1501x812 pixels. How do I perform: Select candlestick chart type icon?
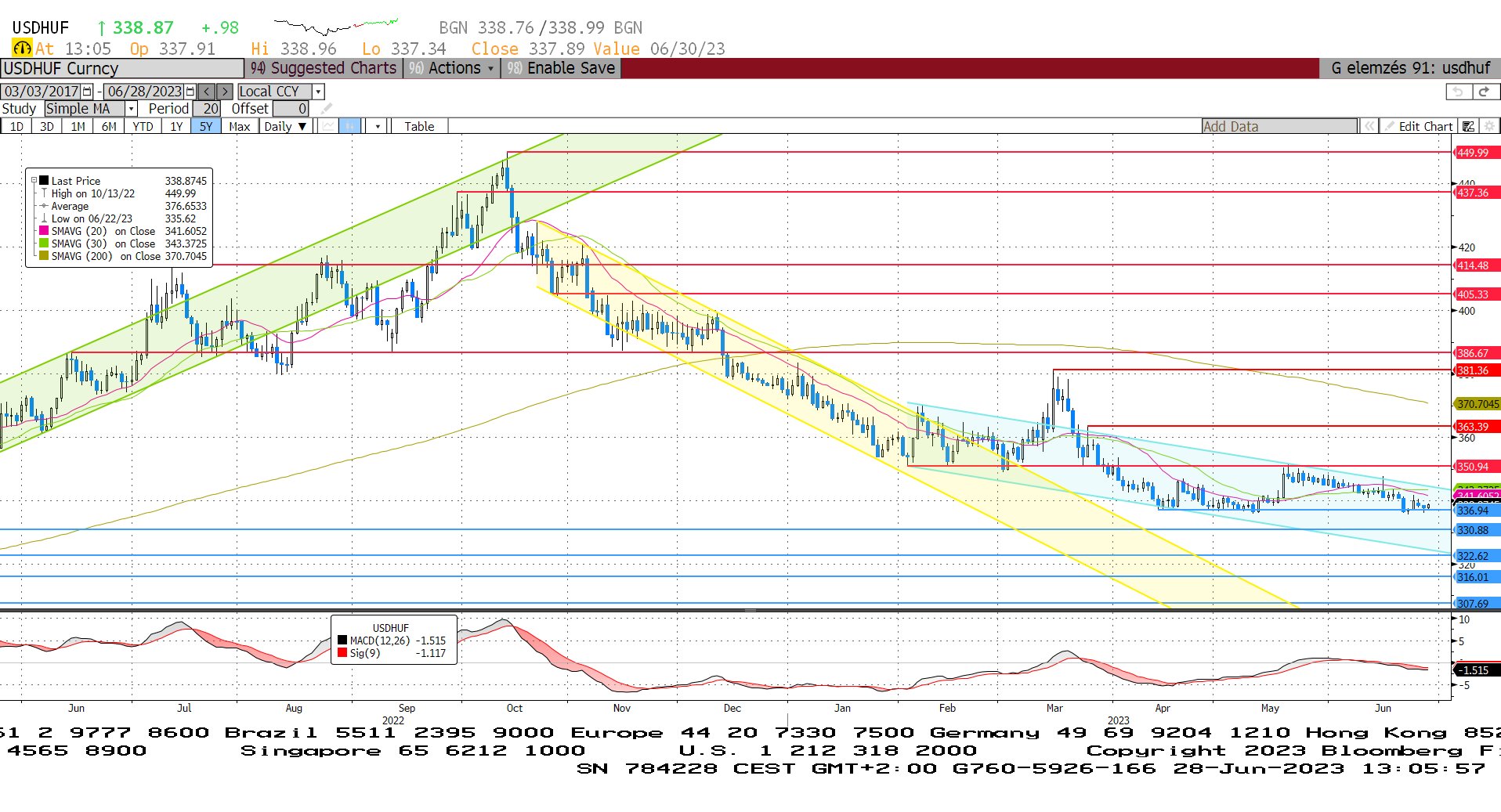point(349,126)
